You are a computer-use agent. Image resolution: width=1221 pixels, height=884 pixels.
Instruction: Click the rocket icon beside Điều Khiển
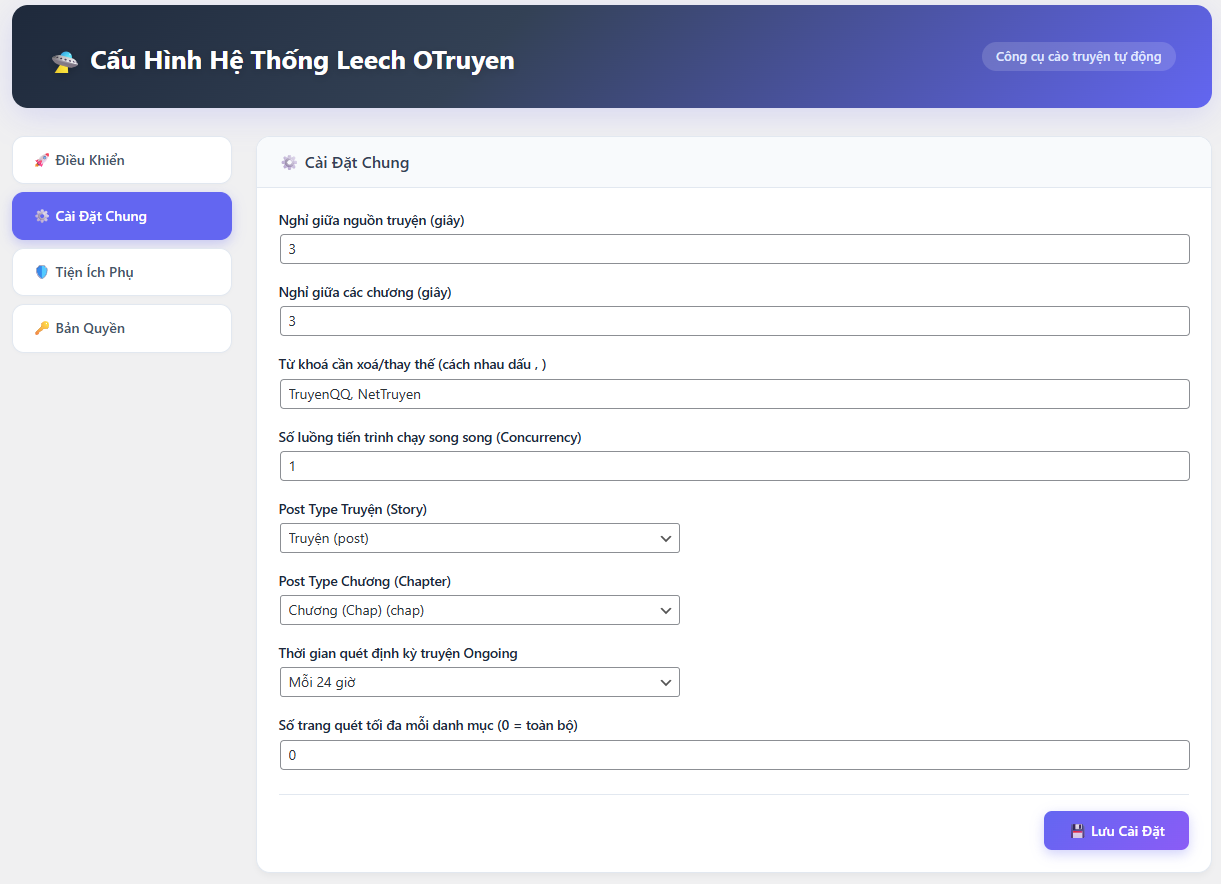coord(42,160)
